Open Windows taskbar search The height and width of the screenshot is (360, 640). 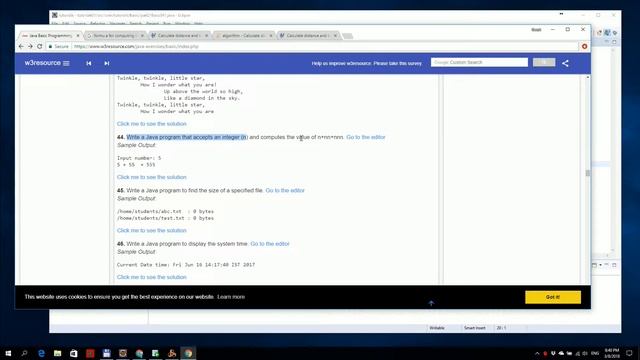tap(24, 353)
